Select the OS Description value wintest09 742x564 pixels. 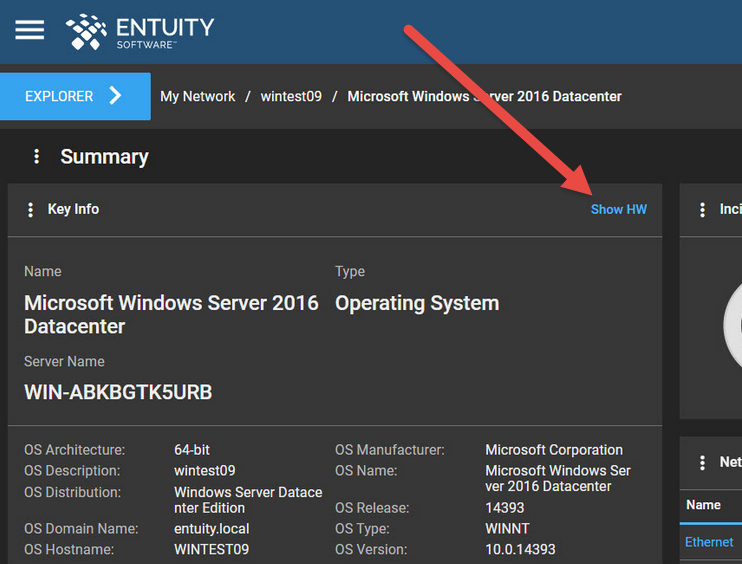tap(204, 471)
